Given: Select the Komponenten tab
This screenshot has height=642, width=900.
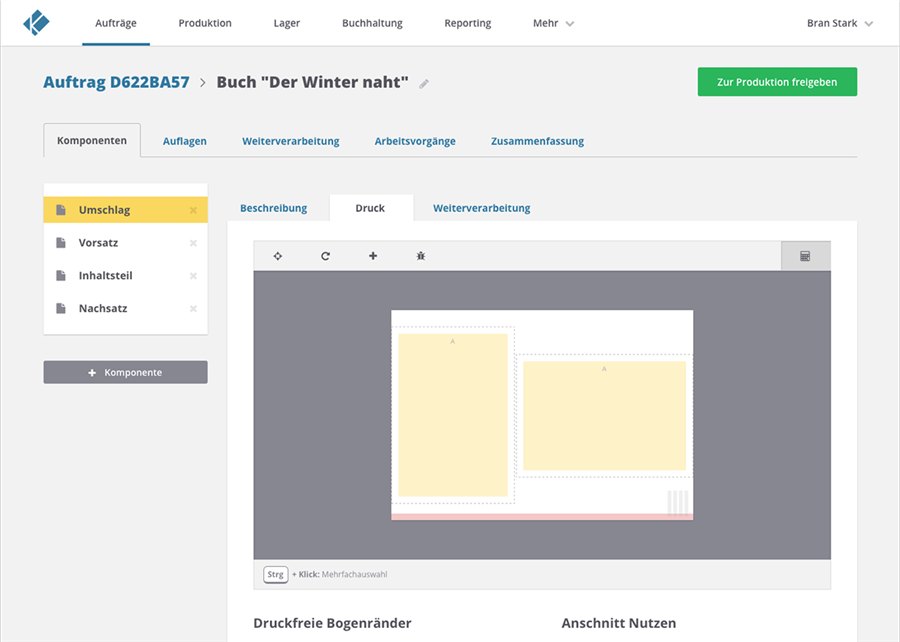Looking at the screenshot, I should [x=92, y=141].
